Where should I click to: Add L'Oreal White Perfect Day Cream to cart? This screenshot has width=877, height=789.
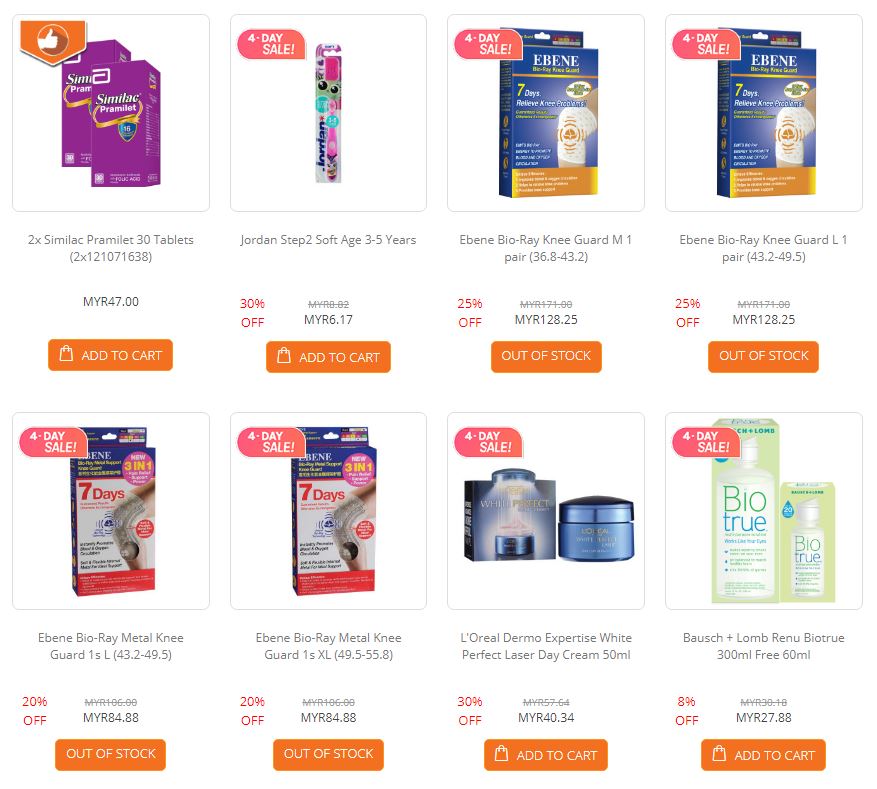(546, 755)
